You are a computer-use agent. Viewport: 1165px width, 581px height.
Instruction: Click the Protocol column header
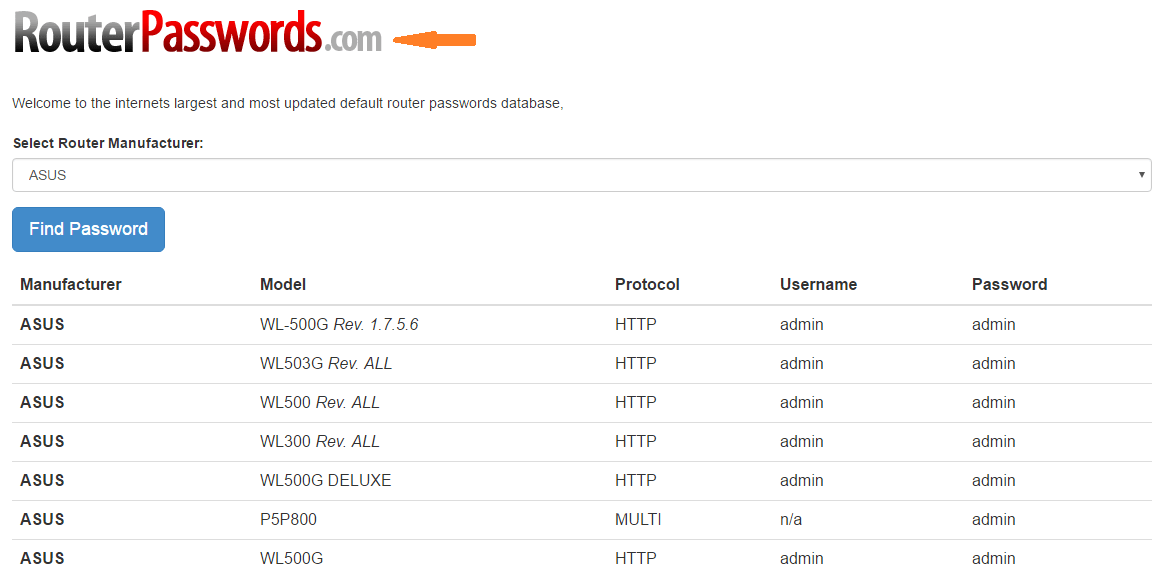coord(647,284)
